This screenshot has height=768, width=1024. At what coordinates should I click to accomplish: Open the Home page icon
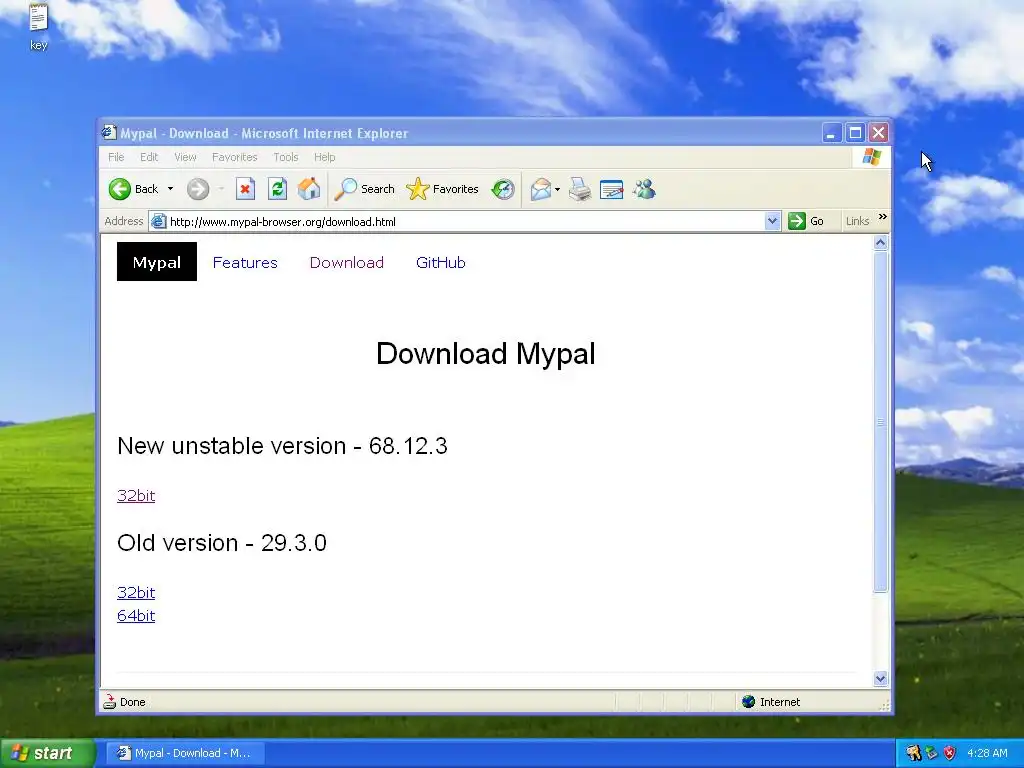(309, 189)
